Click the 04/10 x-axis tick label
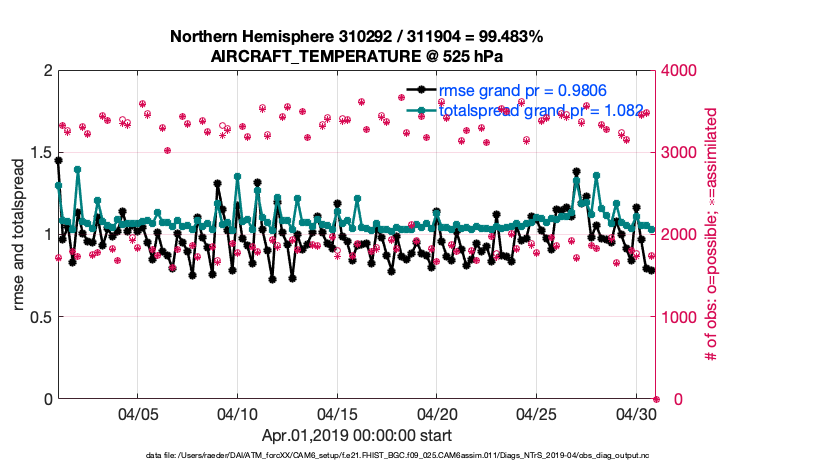Viewport: 830px width, 470px height. click(x=237, y=413)
